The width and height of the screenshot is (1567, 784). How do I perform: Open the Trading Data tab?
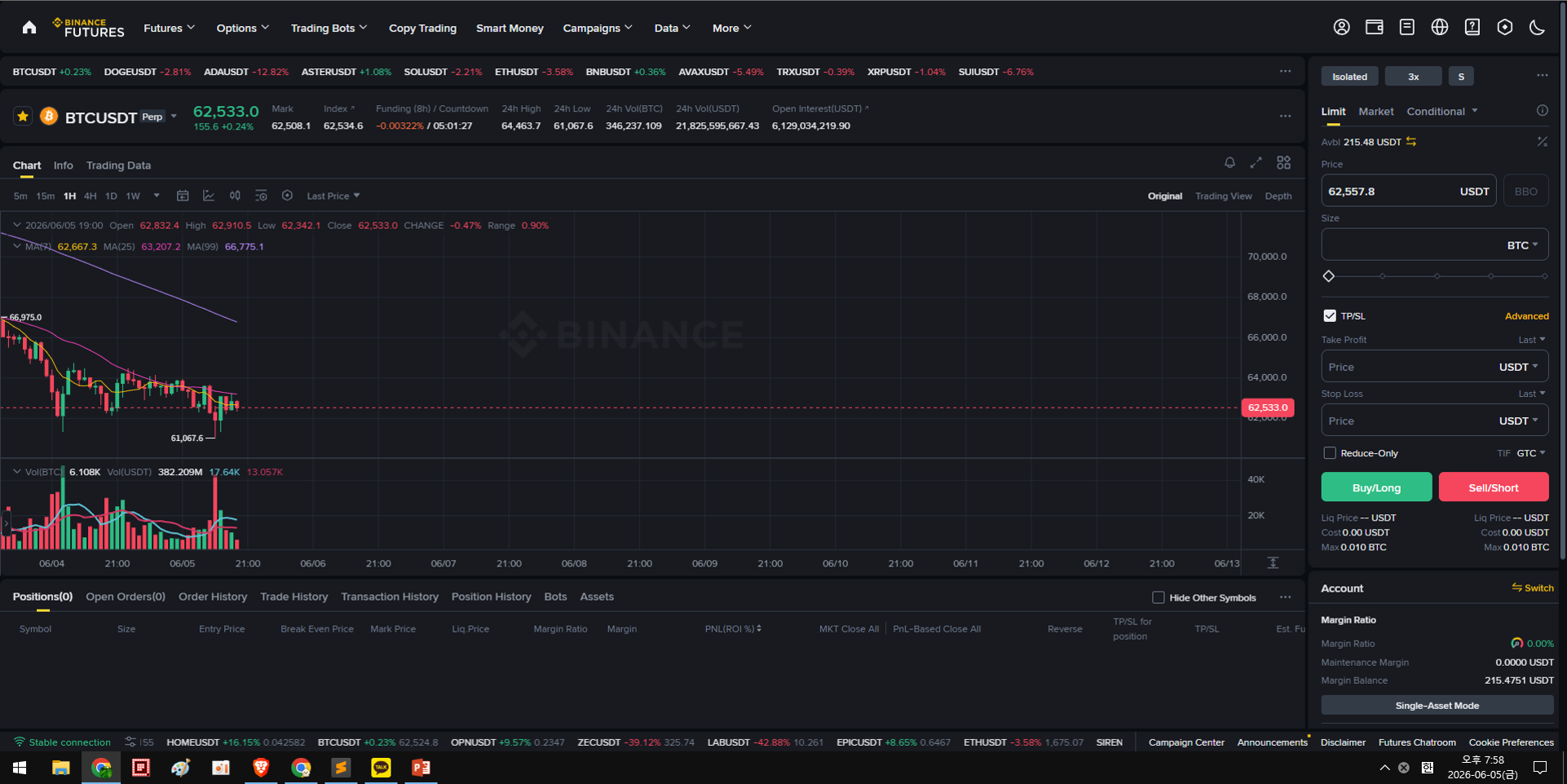118,165
